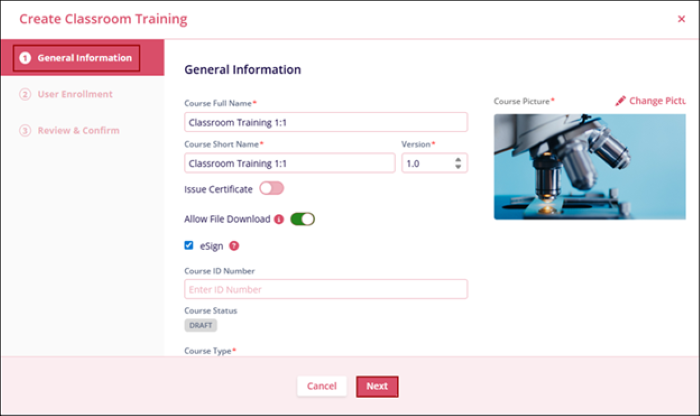700x416 pixels.
Task: Click the pencil icon beside Change Picture
Action: (620, 101)
